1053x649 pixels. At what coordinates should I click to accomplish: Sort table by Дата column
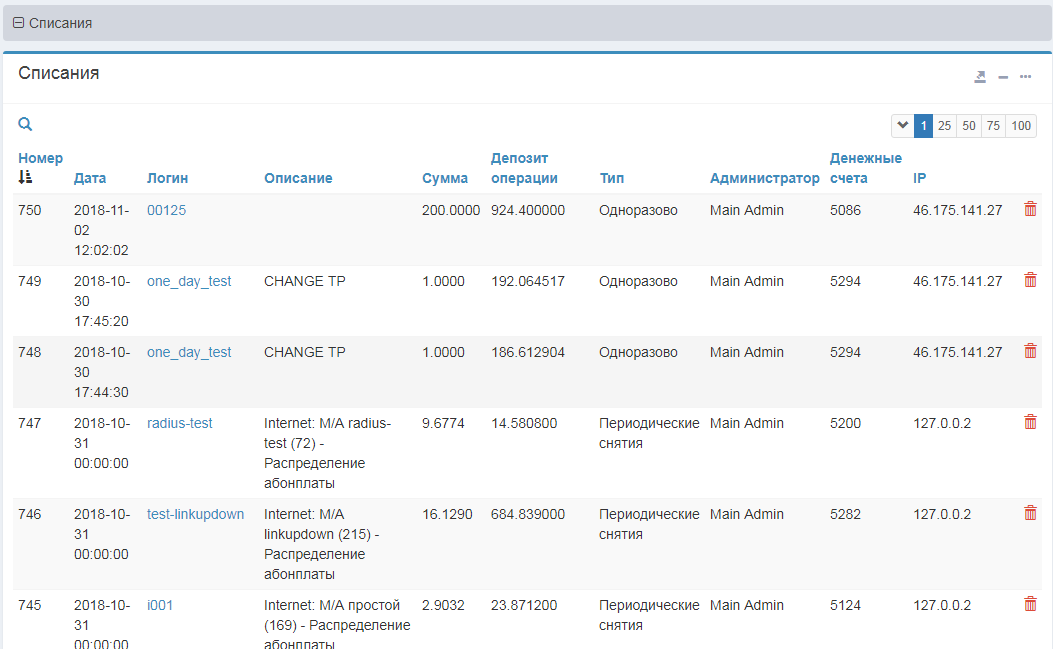pyautogui.click(x=90, y=178)
